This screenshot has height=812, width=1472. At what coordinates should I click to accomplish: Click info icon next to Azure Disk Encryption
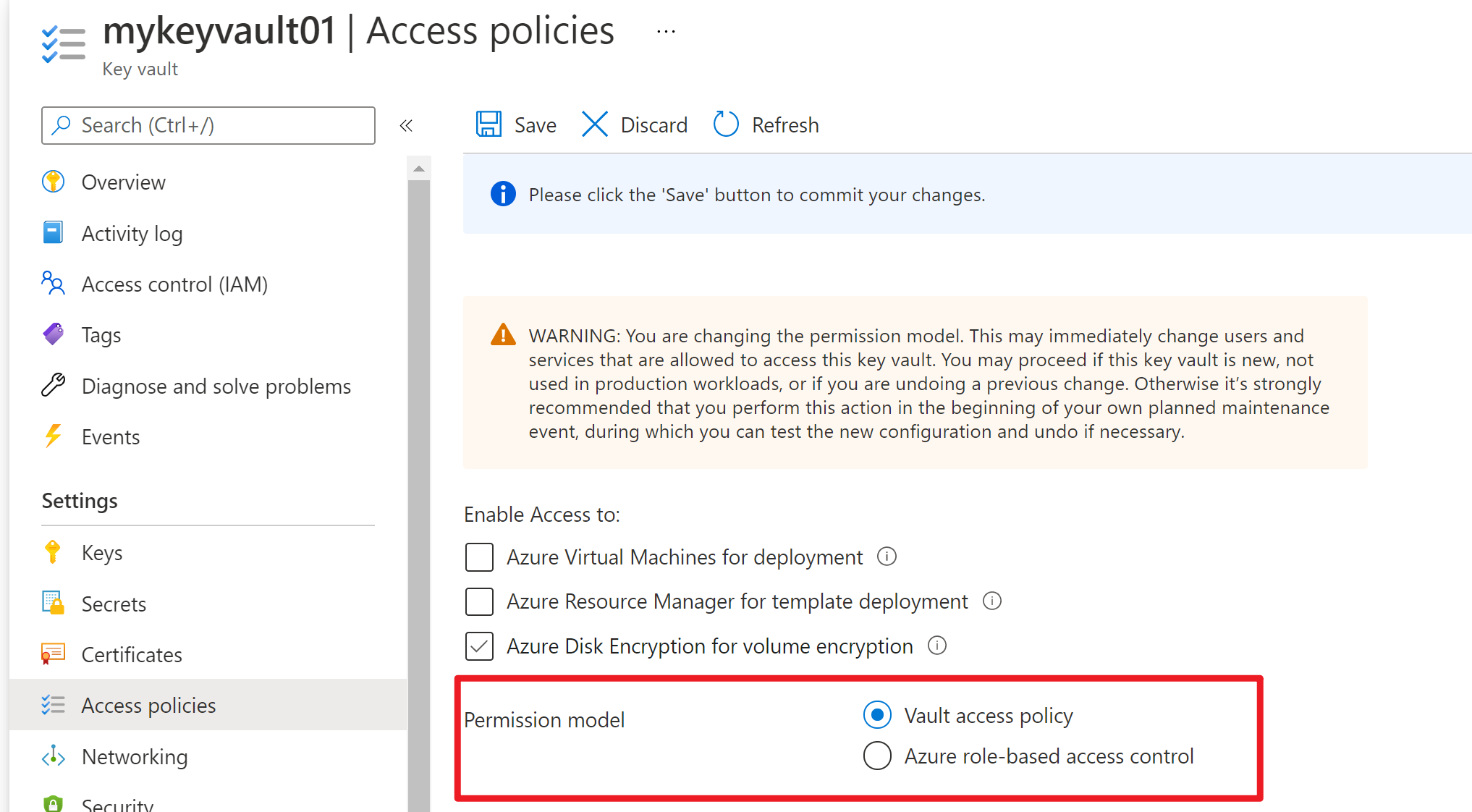(936, 645)
